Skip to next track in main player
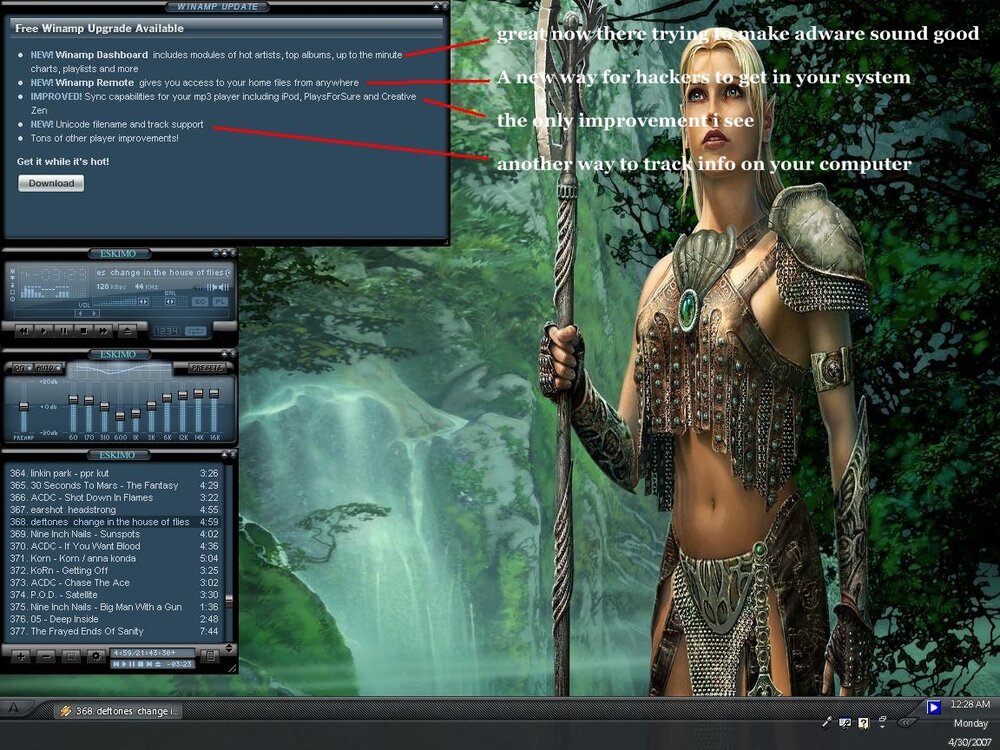 103,331
